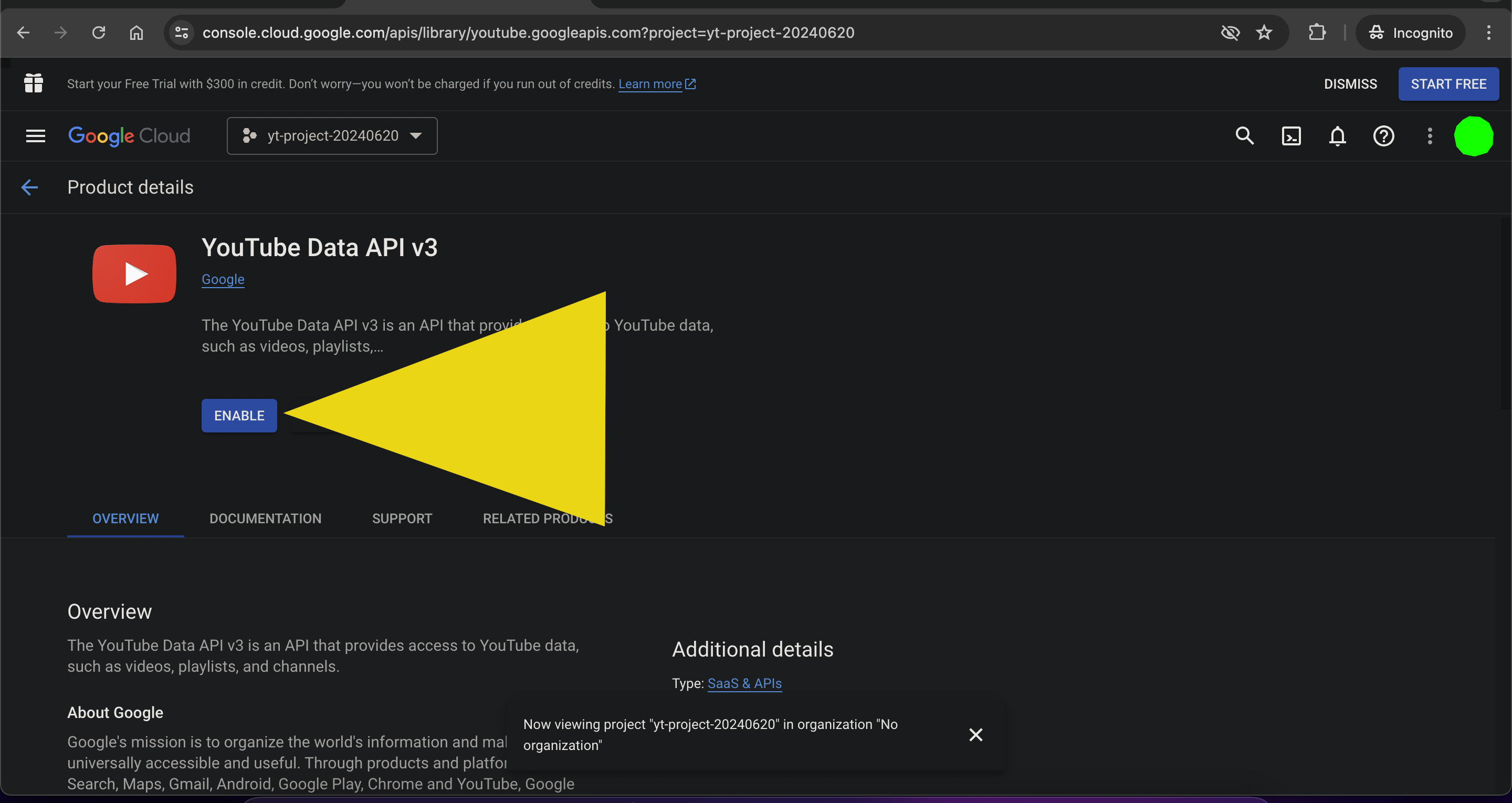This screenshot has height=803, width=1512.
Task: Go back from Product details
Action: click(29, 187)
